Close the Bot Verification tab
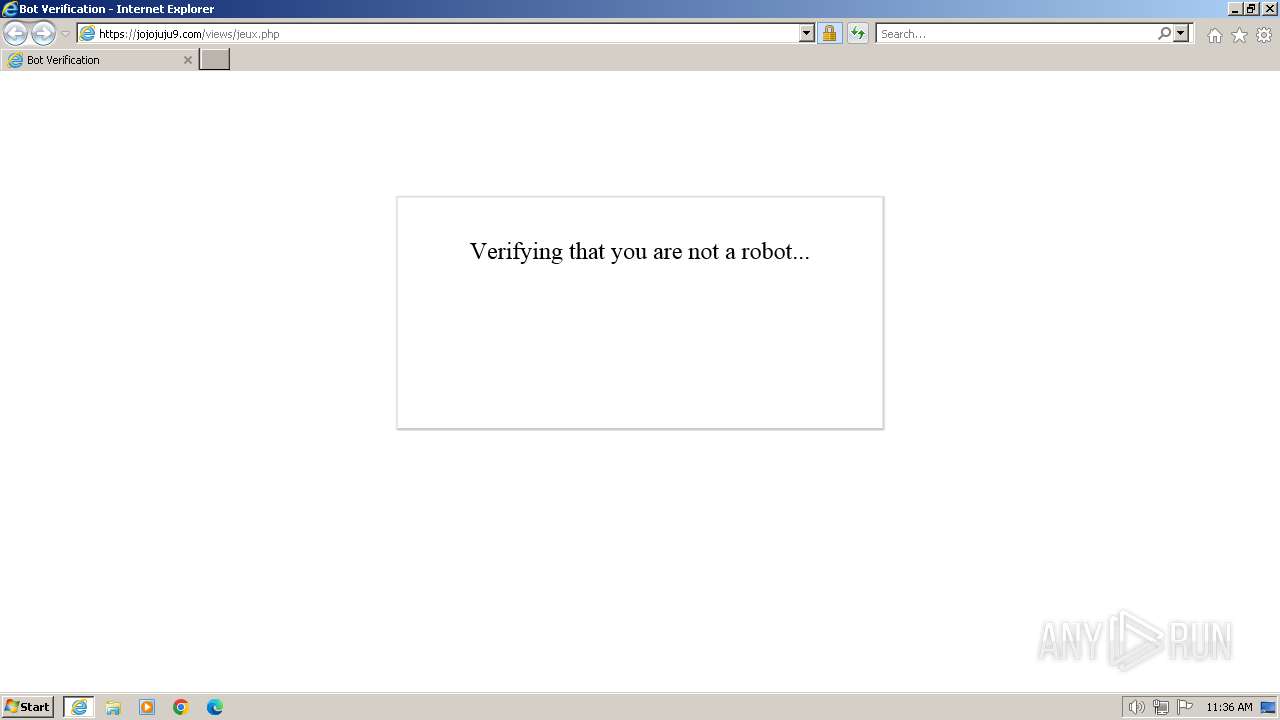 point(187,60)
